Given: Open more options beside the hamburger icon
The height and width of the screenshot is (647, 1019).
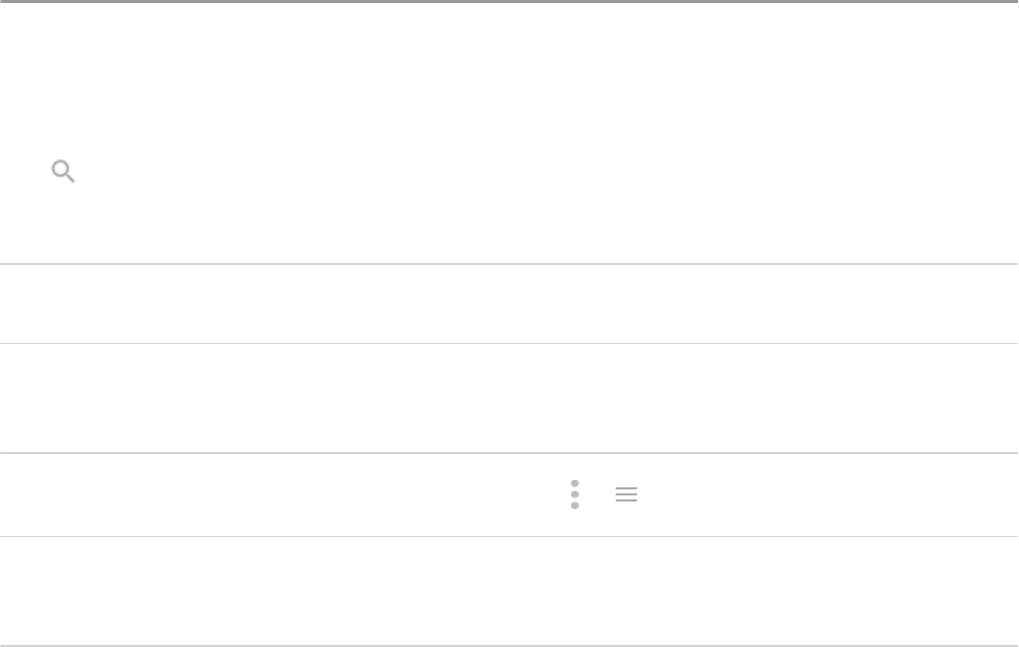Looking at the screenshot, I should [x=575, y=494].
